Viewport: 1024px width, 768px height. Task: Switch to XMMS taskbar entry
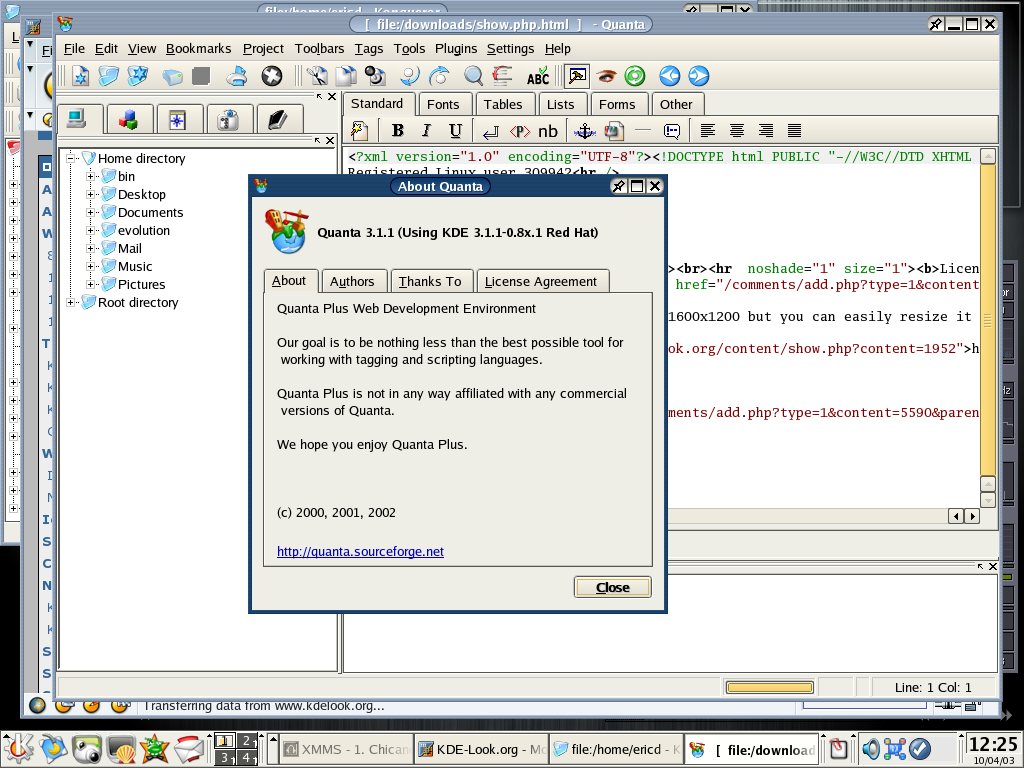(x=347, y=750)
